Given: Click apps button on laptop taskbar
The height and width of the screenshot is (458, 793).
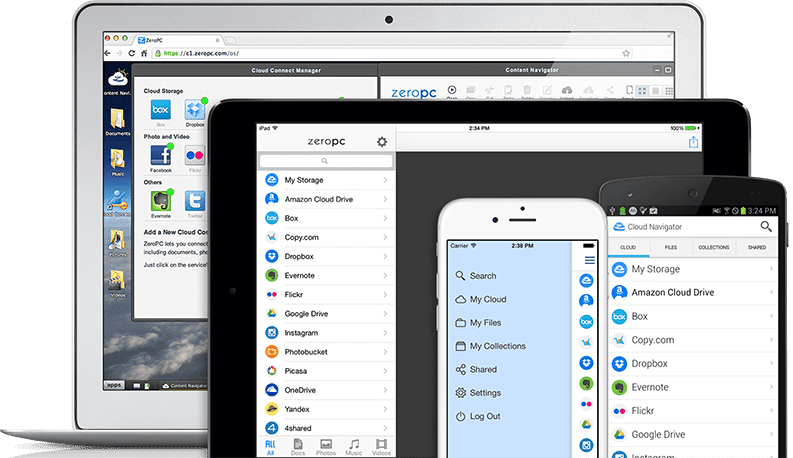Looking at the screenshot, I should point(114,385).
